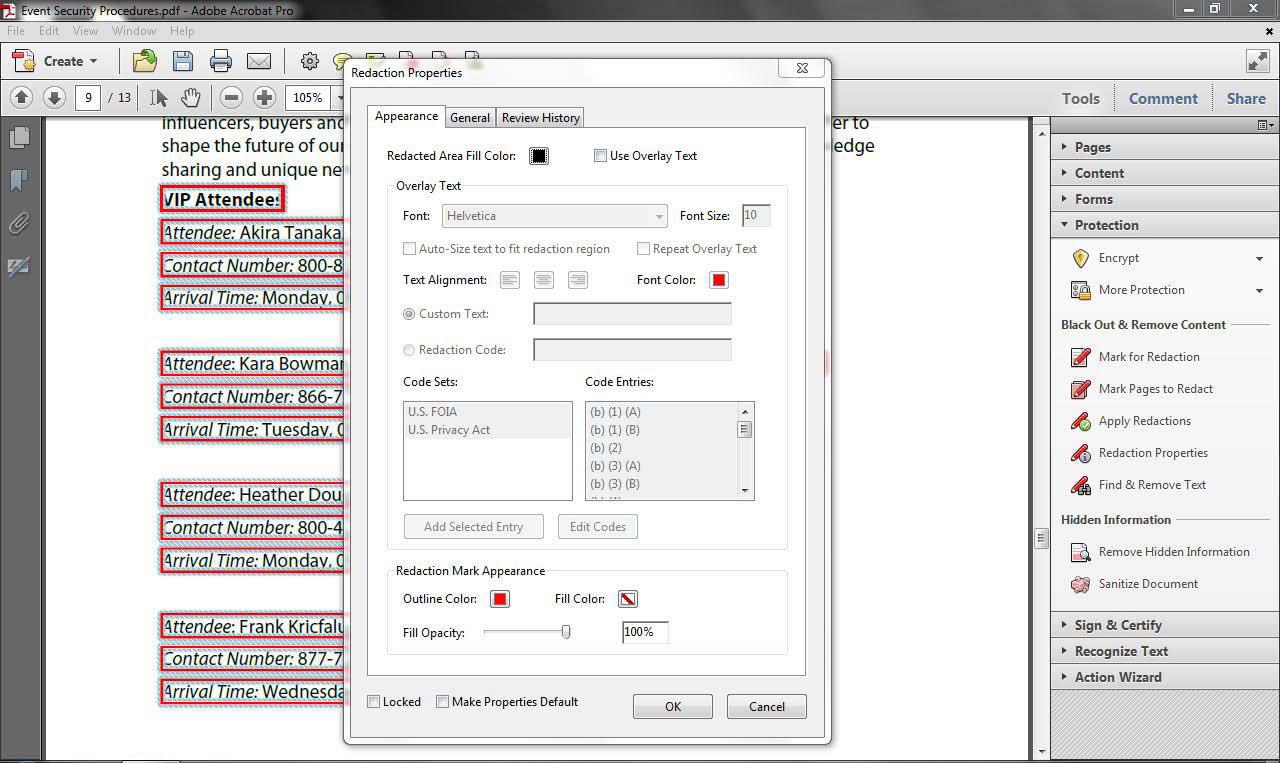Expand the Content panel section
The width and height of the screenshot is (1280, 763).
pyautogui.click(x=1165, y=173)
